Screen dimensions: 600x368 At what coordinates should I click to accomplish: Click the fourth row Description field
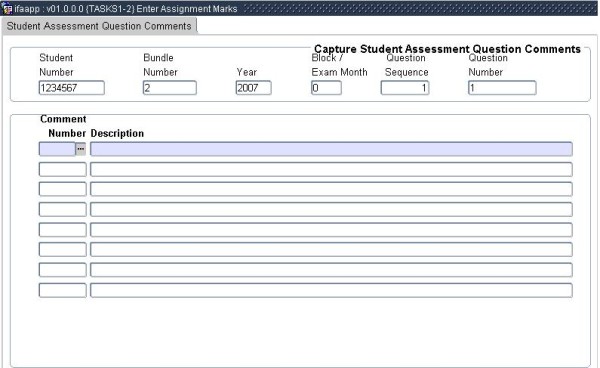coord(331,209)
